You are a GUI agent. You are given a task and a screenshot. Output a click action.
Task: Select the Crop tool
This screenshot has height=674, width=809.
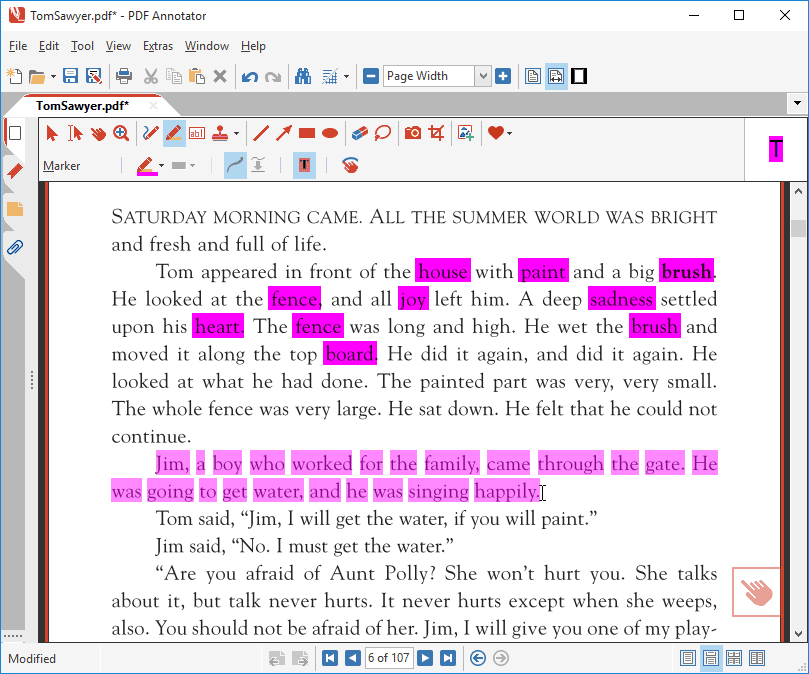(436, 133)
